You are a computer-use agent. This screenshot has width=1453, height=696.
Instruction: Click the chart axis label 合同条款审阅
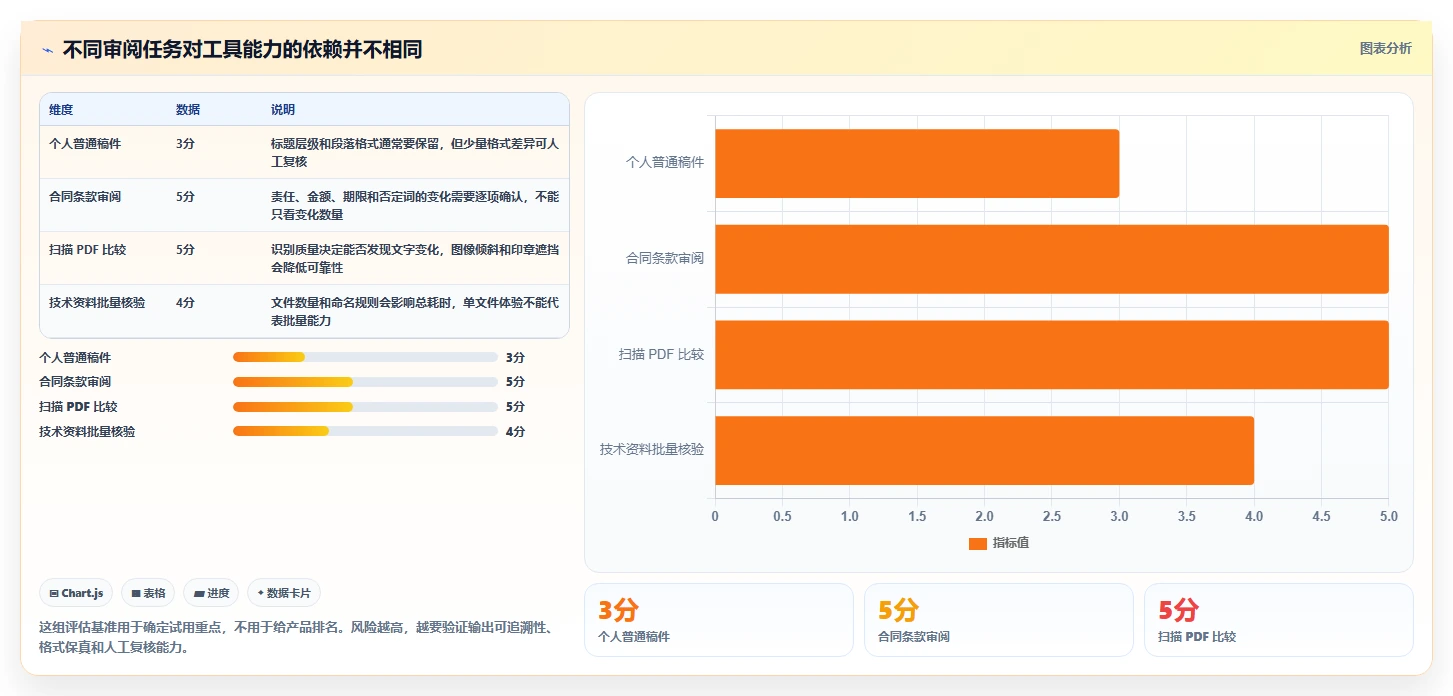click(x=665, y=258)
